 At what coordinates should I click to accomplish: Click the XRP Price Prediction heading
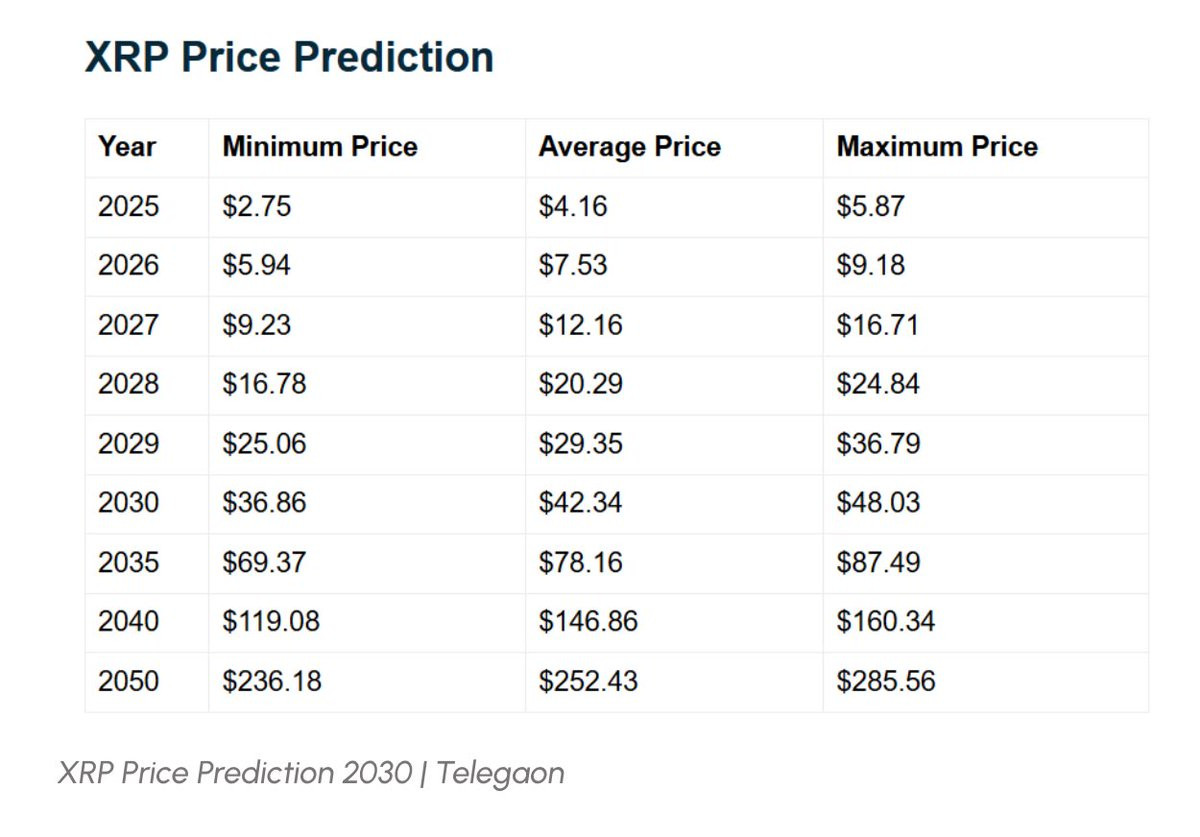pyautogui.click(x=289, y=57)
